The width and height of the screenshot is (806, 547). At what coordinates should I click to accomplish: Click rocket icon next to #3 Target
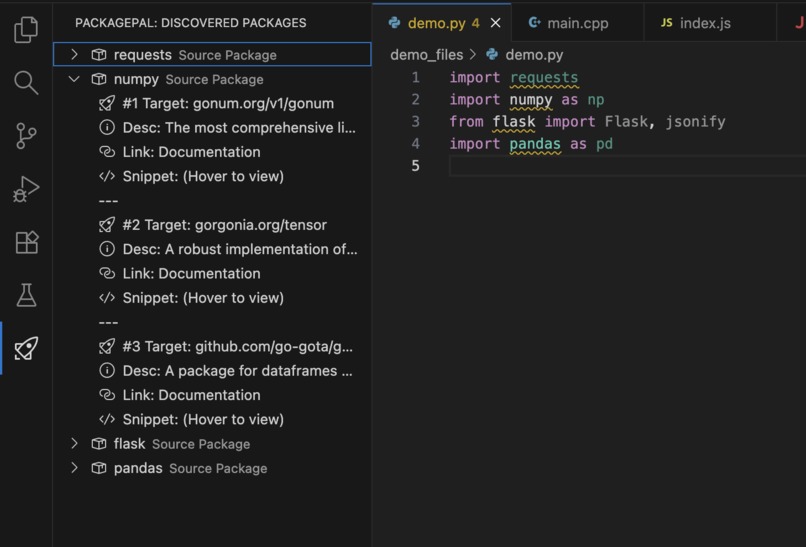point(106,347)
